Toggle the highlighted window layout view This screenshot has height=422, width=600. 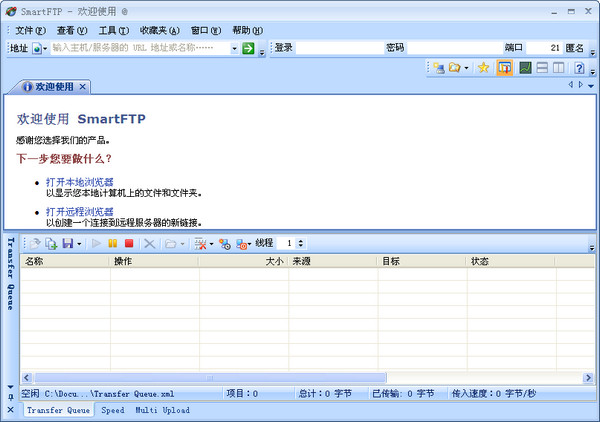[x=505, y=68]
